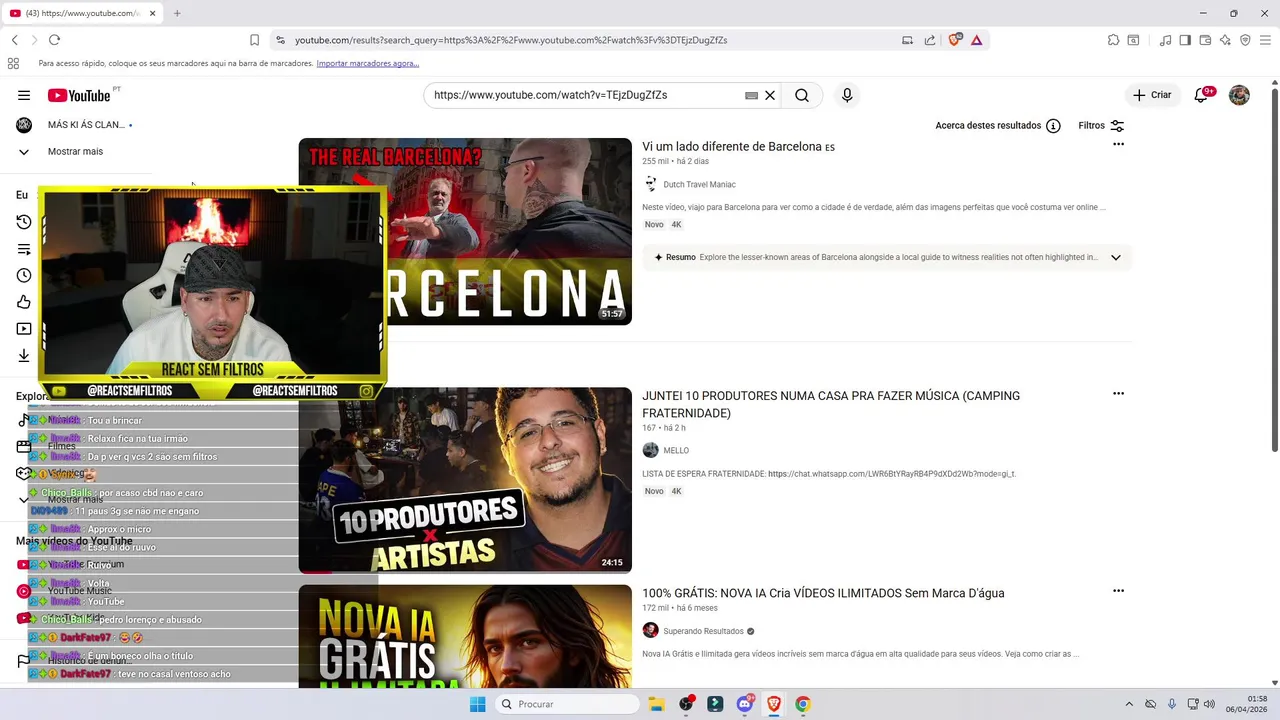Play the Nova IA Grátis thumbnail

tap(465, 636)
